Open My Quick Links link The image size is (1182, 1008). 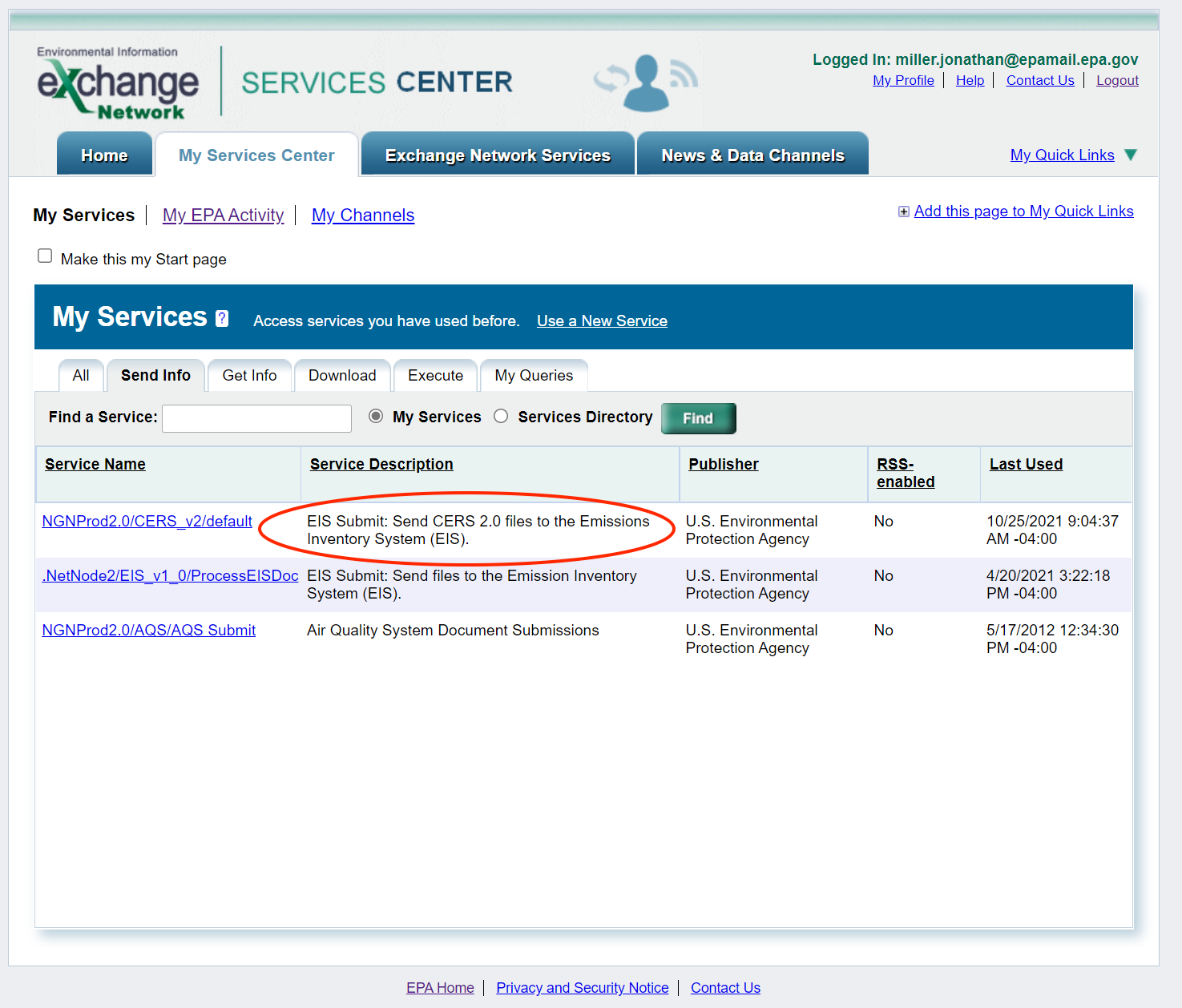(1062, 155)
